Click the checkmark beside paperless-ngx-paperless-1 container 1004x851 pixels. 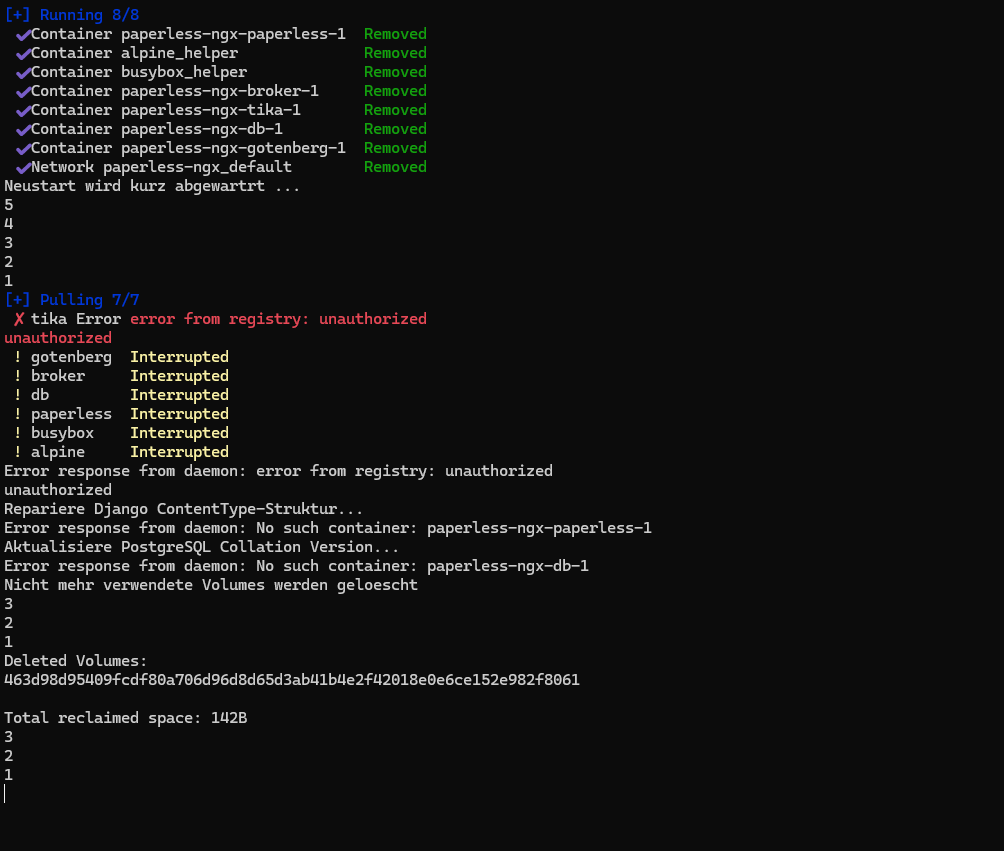22,35
